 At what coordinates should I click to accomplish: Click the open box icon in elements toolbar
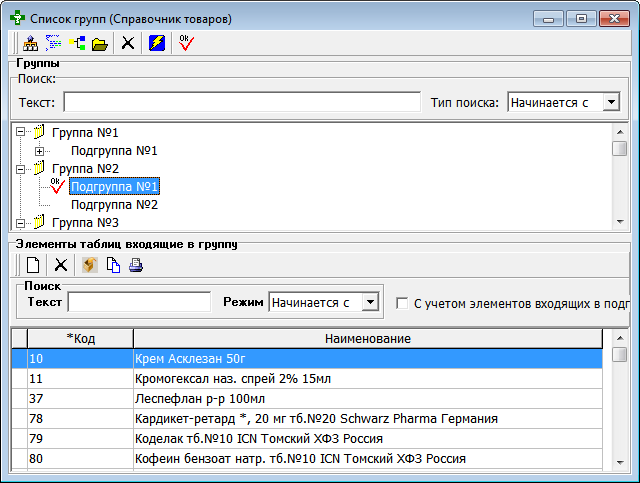point(89,265)
